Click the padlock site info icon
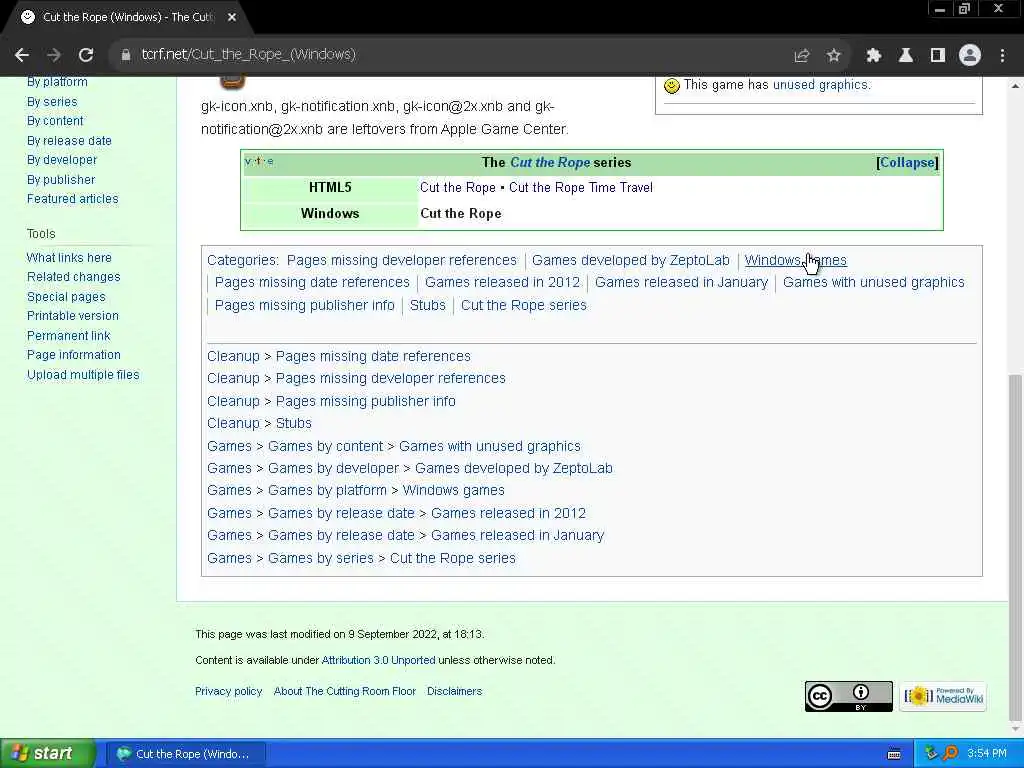Image resolution: width=1024 pixels, height=768 pixels. coord(126,55)
